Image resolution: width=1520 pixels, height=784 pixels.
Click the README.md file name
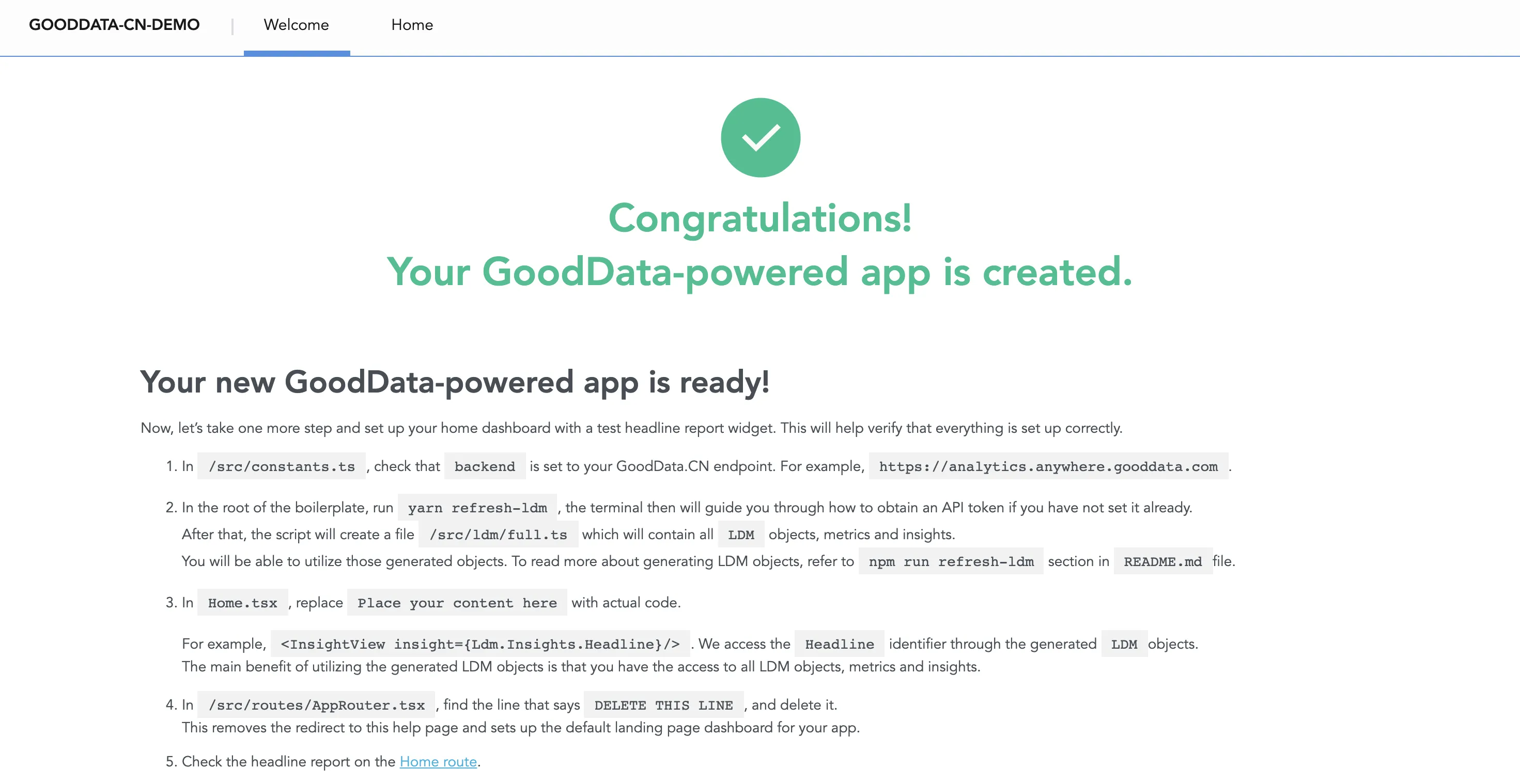click(x=1162, y=561)
